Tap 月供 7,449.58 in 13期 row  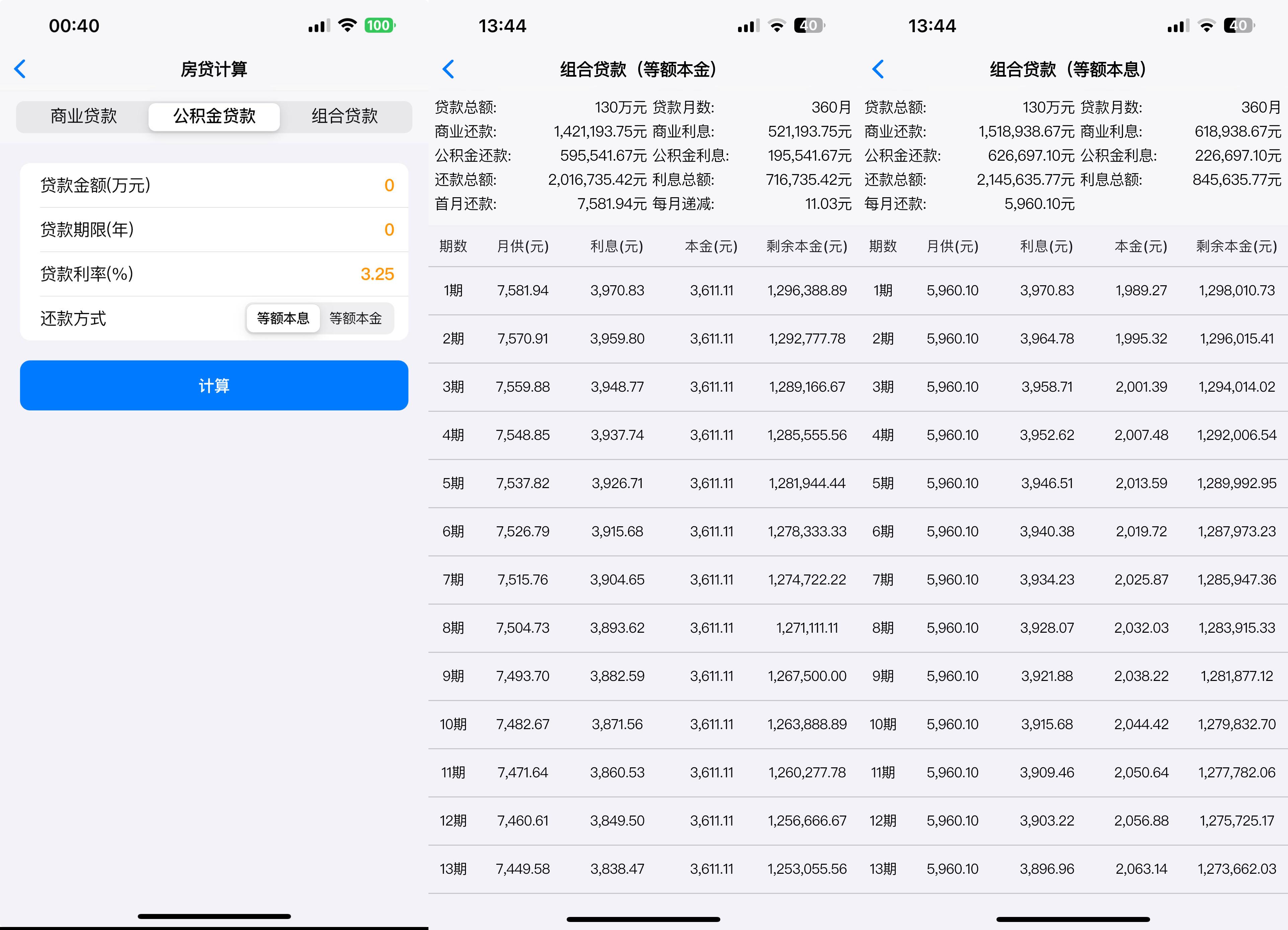(x=523, y=869)
